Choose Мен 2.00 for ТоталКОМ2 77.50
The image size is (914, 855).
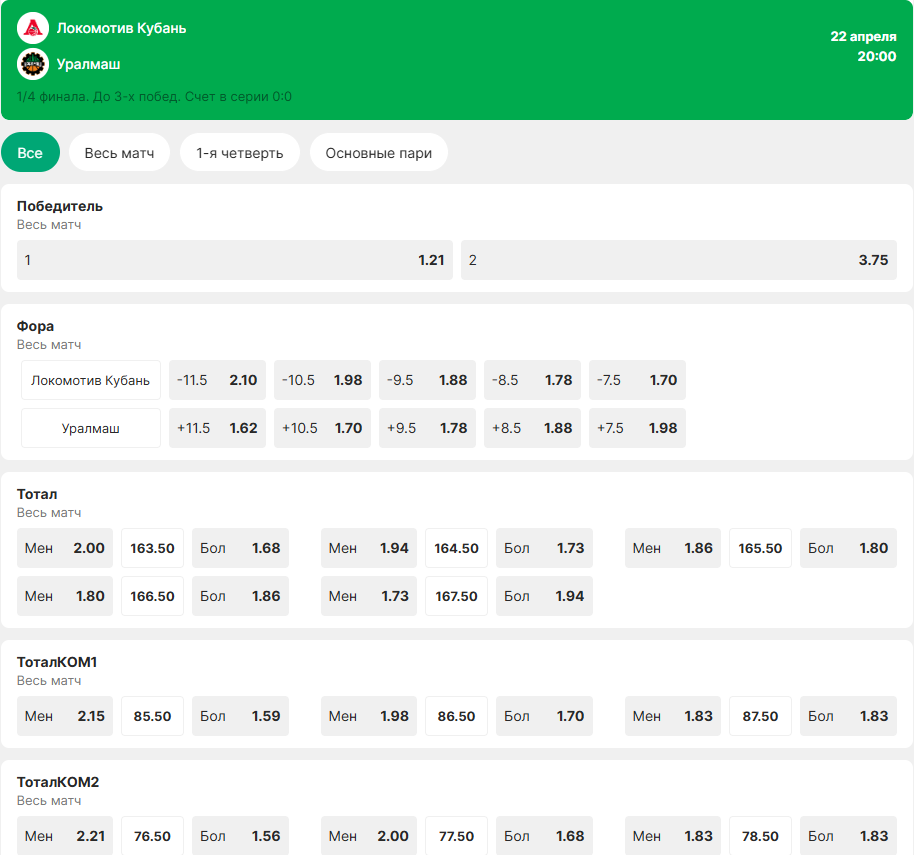369,836
